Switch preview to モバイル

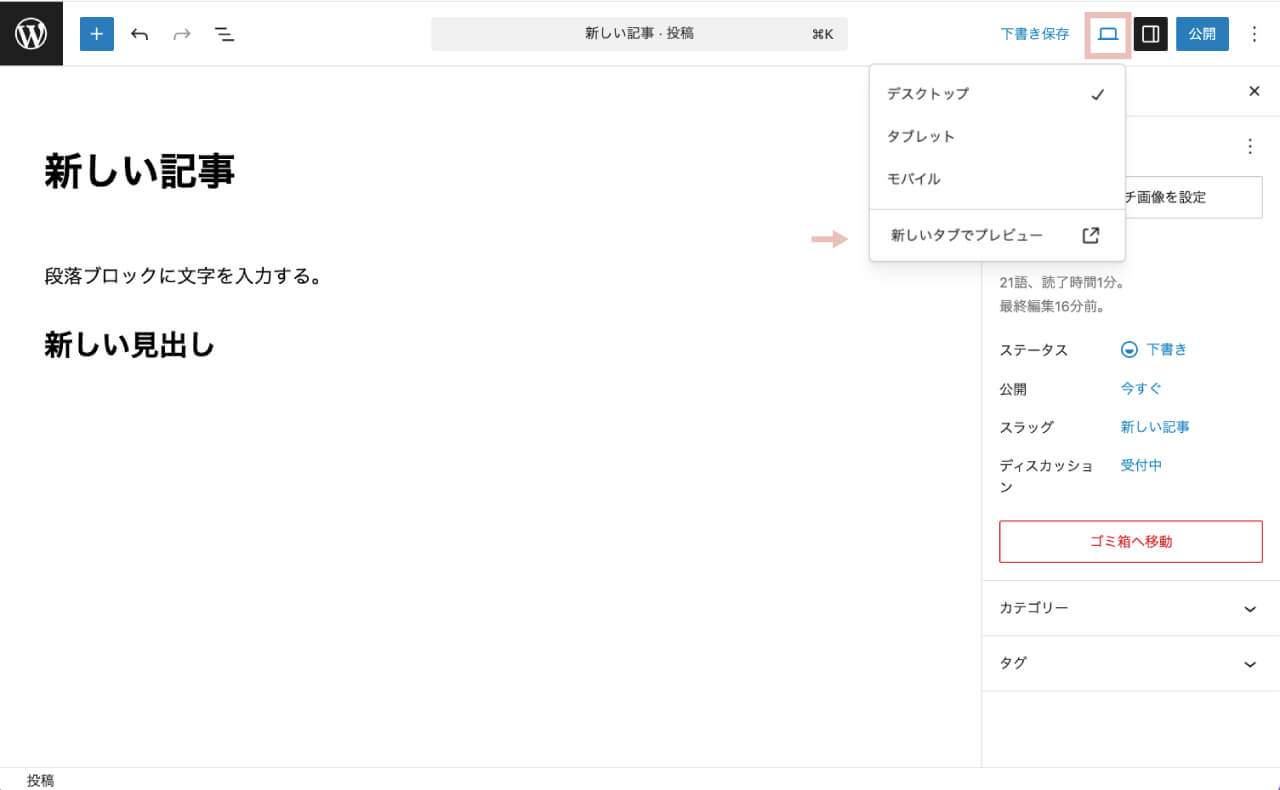(912, 178)
